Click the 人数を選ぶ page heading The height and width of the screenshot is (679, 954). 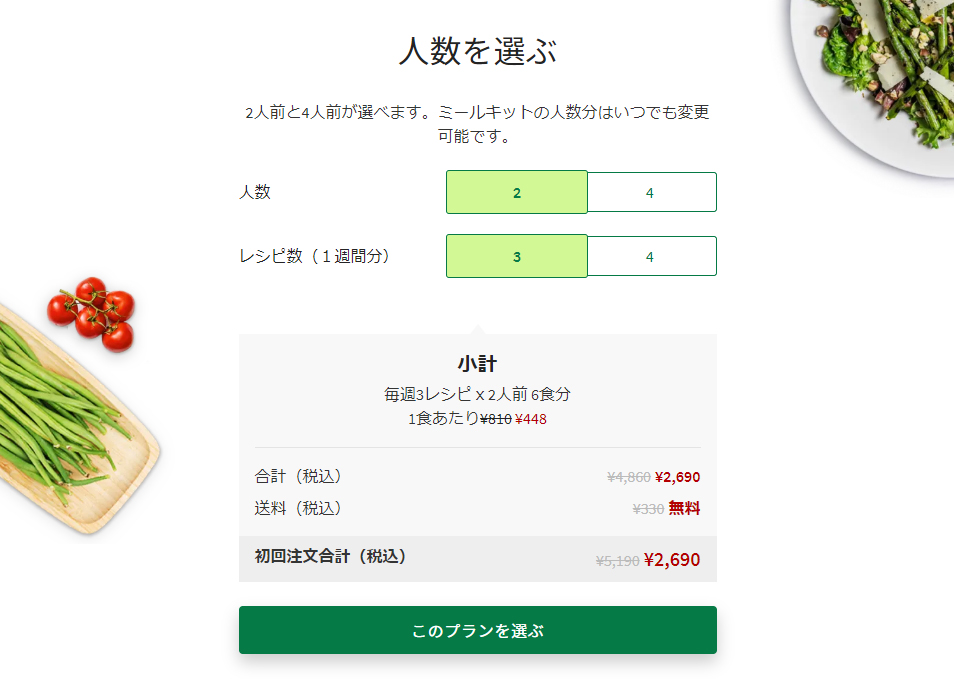click(x=478, y=50)
